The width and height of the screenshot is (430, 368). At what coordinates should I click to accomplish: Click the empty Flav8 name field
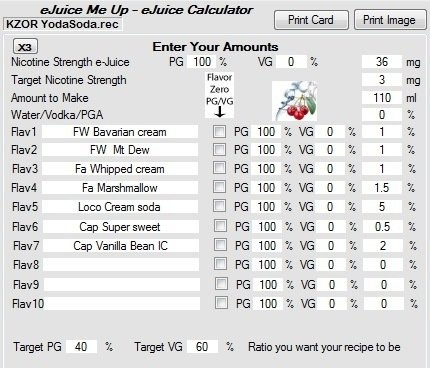121,265
